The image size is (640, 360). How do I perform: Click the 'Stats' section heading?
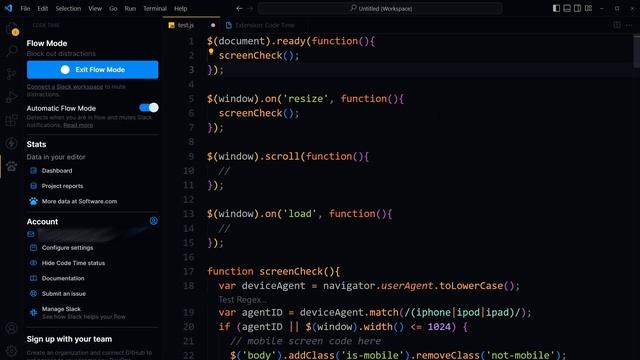[36, 144]
